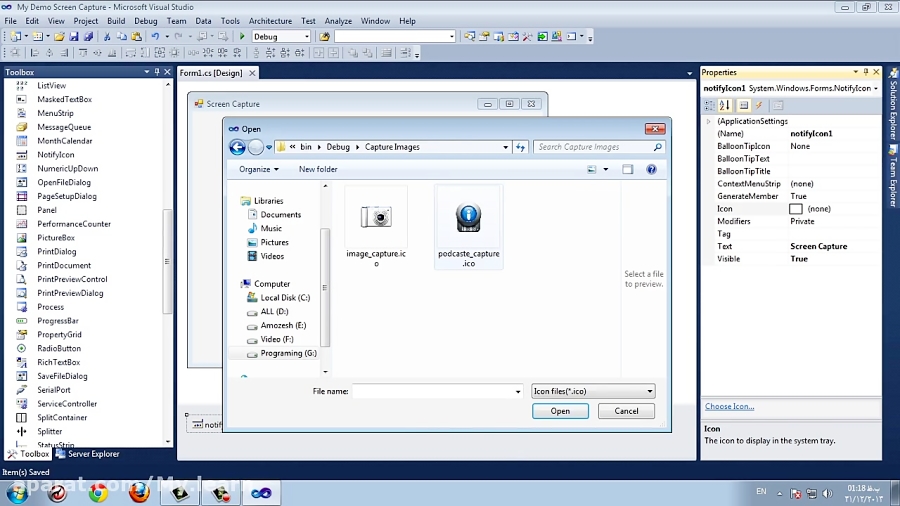Click the Alphabetical sort icon in Properties
The height and width of the screenshot is (506, 900).
pos(726,105)
